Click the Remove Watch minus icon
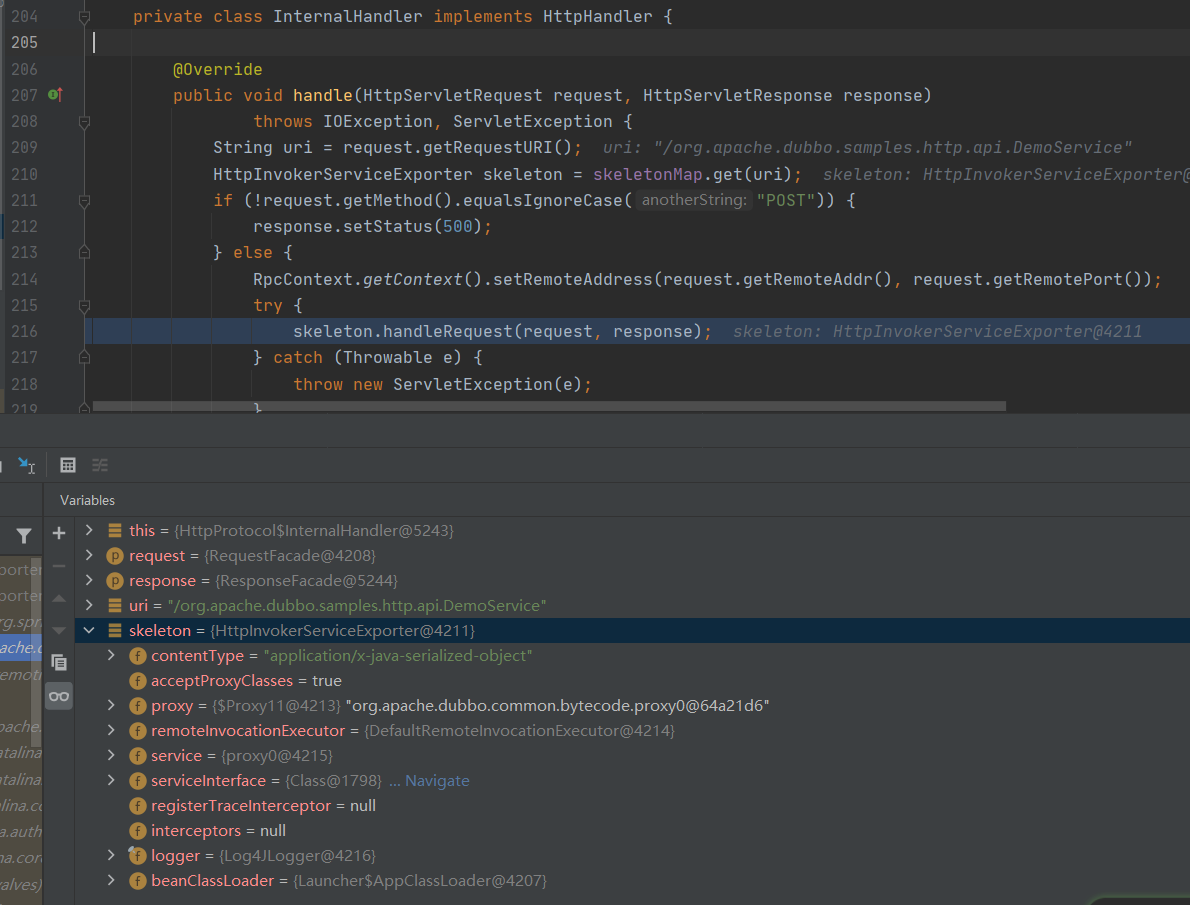 59,566
